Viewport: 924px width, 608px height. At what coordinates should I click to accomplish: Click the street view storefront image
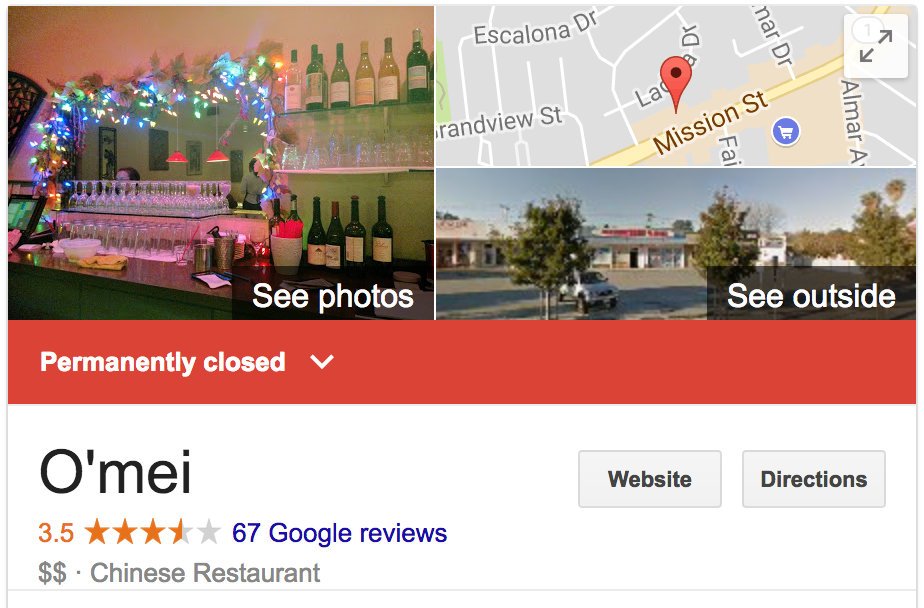(x=676, y=244)
